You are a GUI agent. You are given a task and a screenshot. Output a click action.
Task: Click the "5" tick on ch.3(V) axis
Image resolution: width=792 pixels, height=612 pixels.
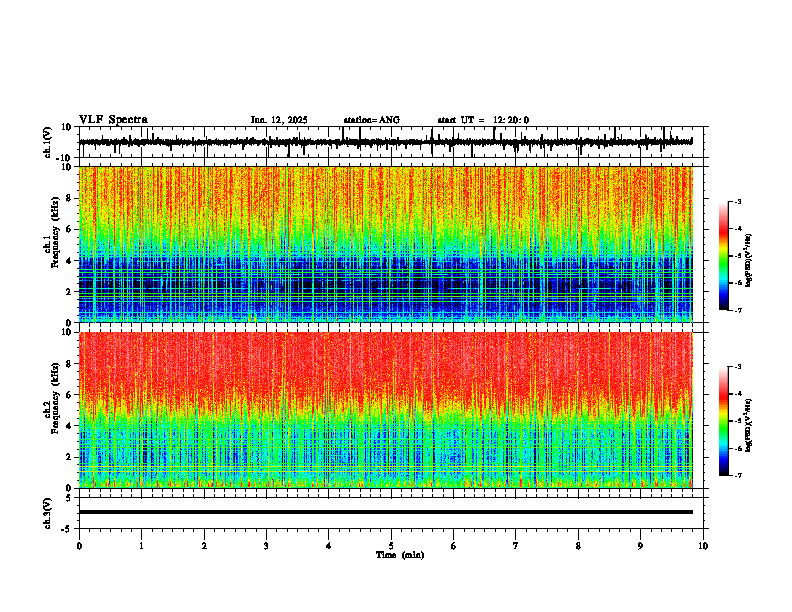pos(70,498)
